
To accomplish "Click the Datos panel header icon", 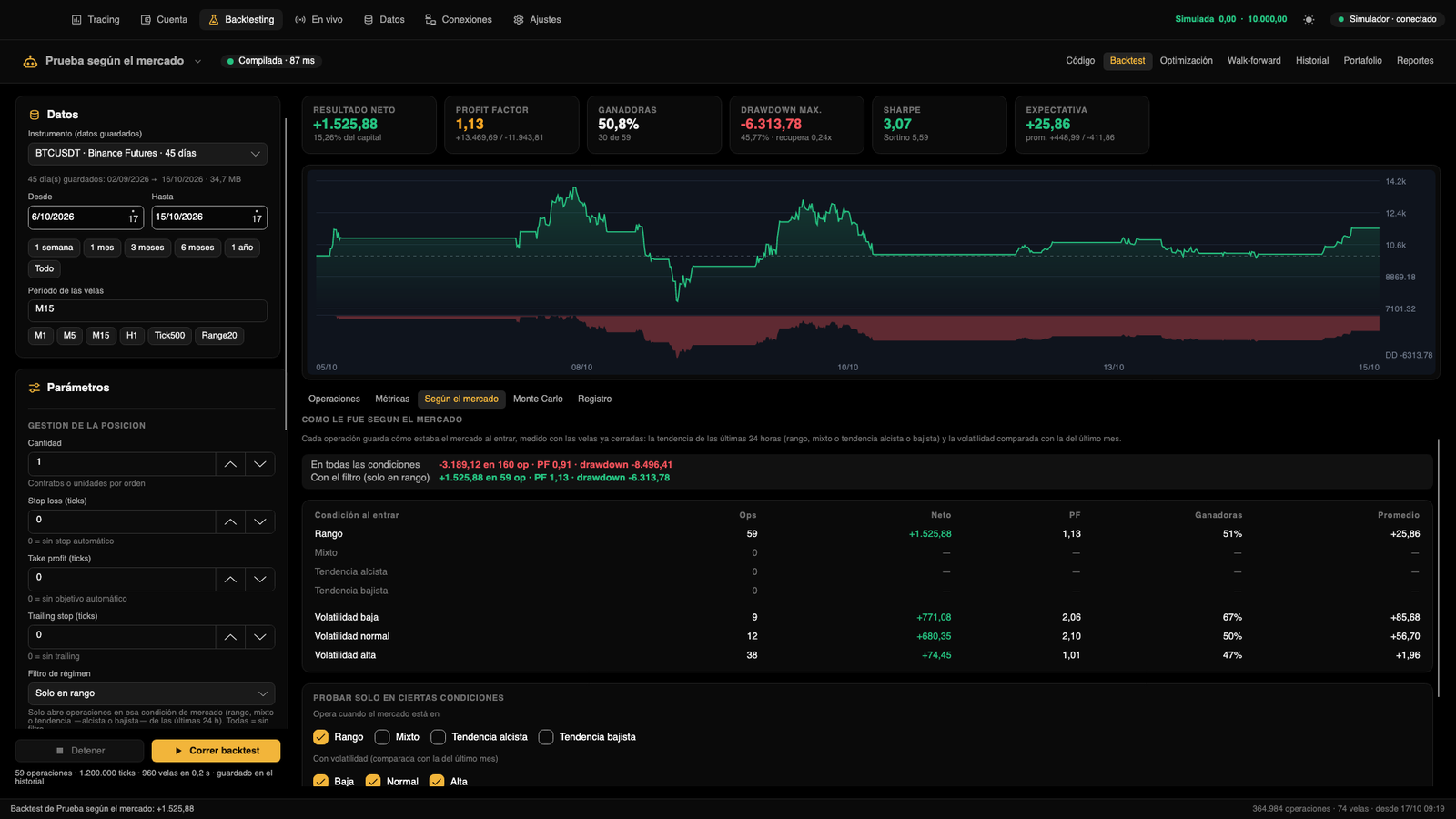I will 35,115.
